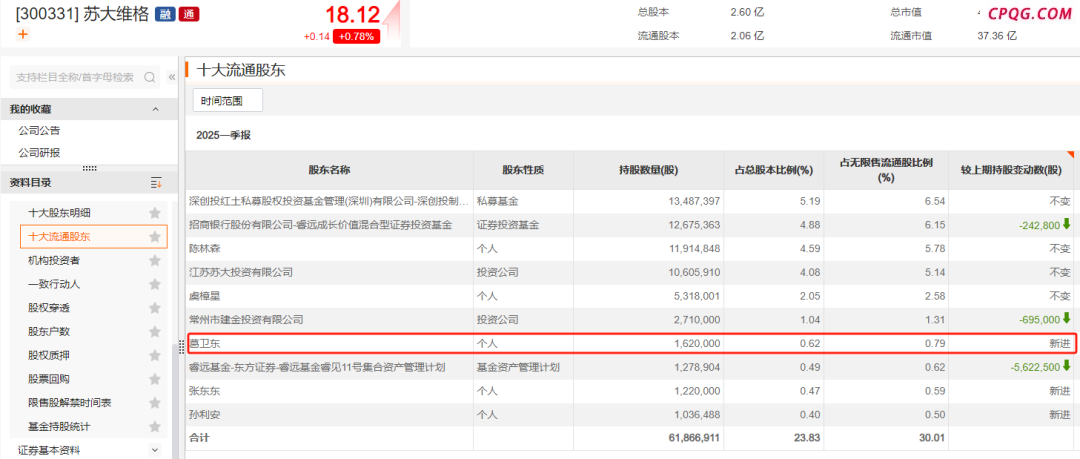Open 十大股东明细 in sidebar

(59, 213)
